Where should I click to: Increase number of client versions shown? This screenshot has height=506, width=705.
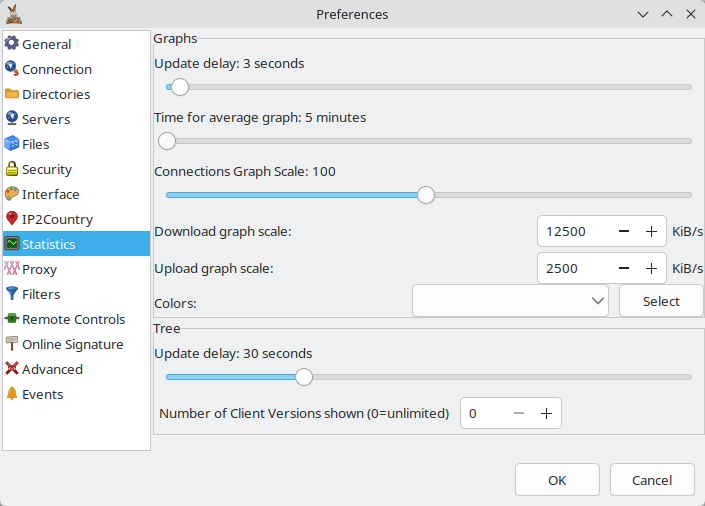tap(546, 413)
